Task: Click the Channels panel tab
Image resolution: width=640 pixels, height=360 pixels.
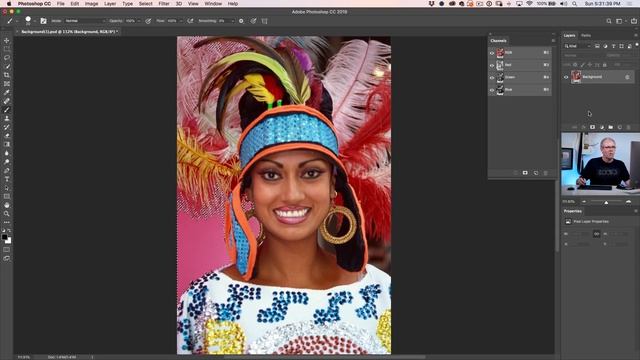Action: (498, 41)
